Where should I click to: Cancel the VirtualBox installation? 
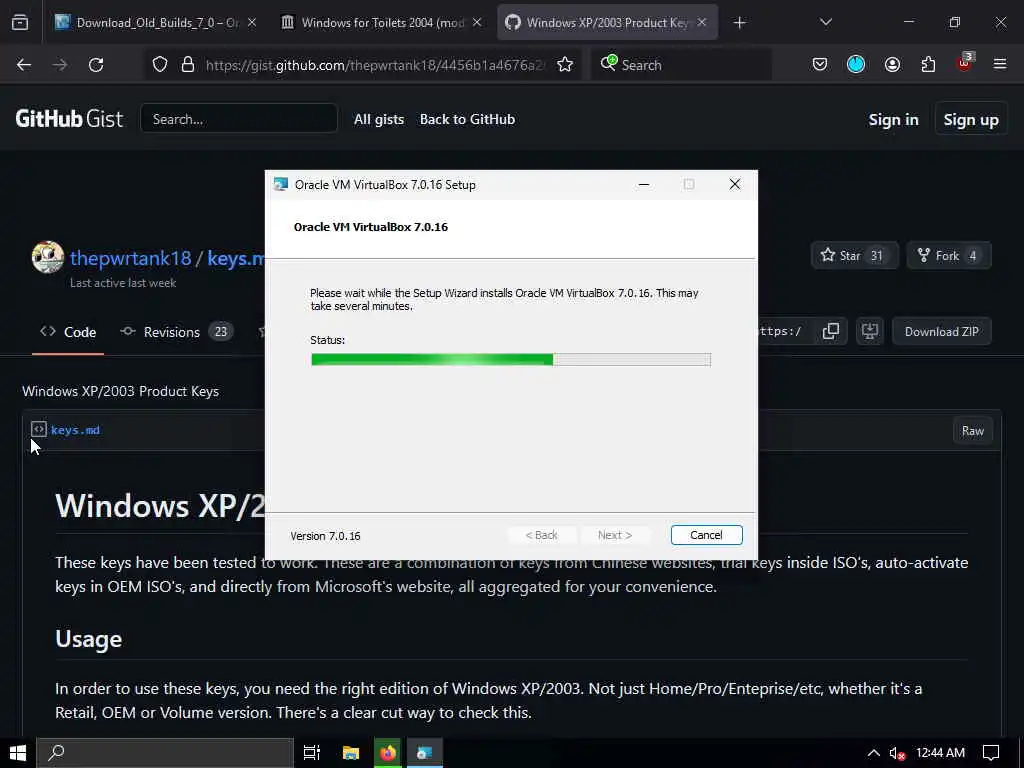click(x=707, y=536)
